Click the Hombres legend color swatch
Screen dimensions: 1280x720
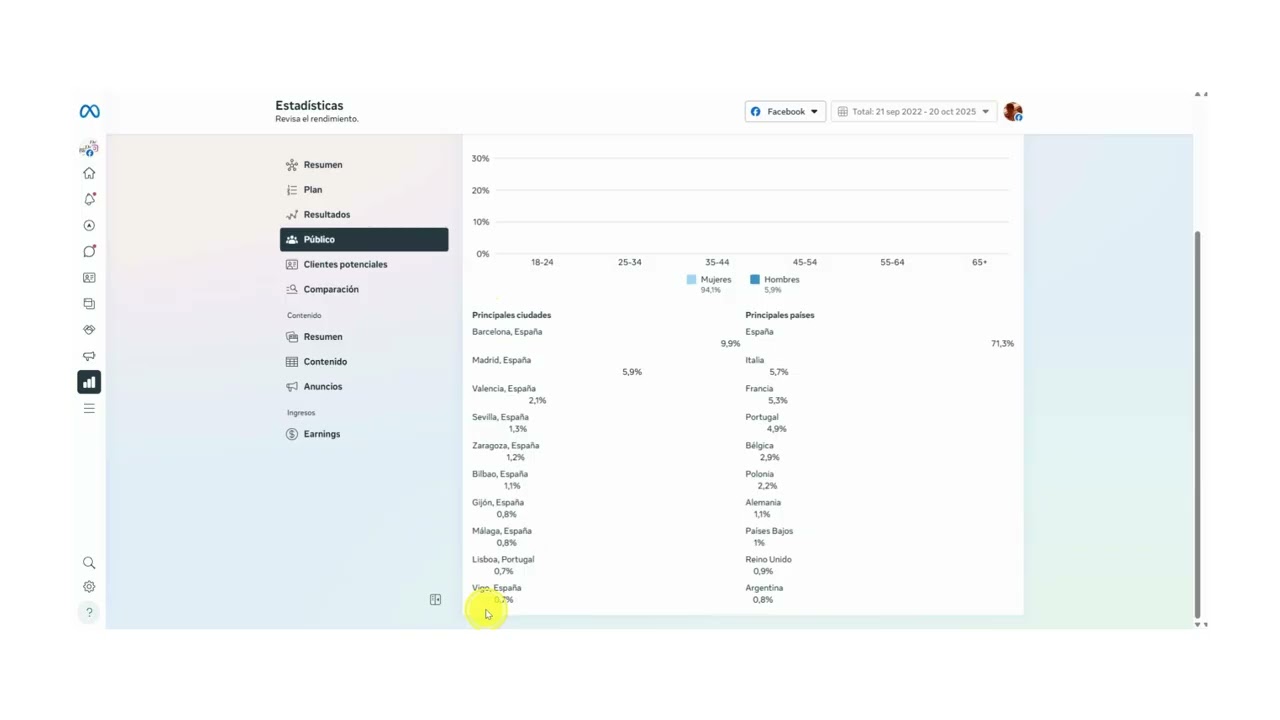755,280
